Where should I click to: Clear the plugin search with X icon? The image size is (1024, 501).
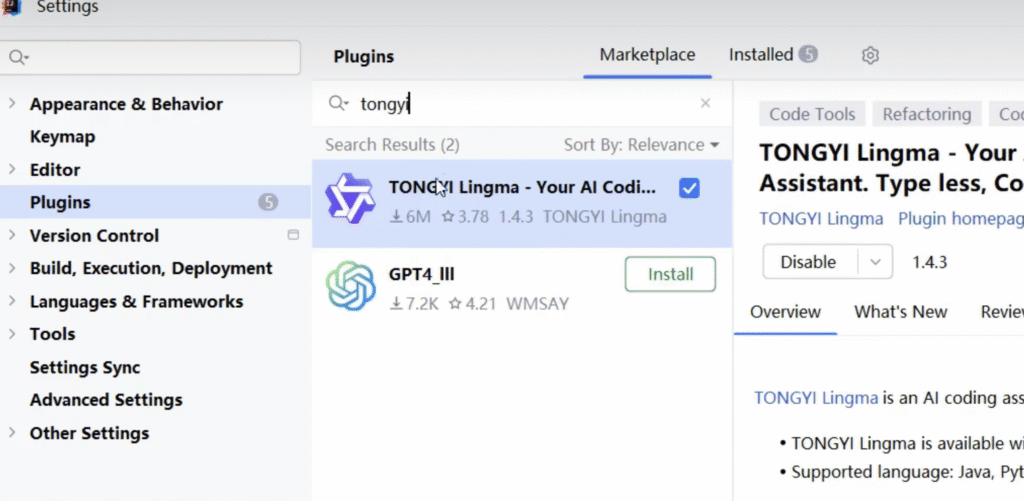705,103
